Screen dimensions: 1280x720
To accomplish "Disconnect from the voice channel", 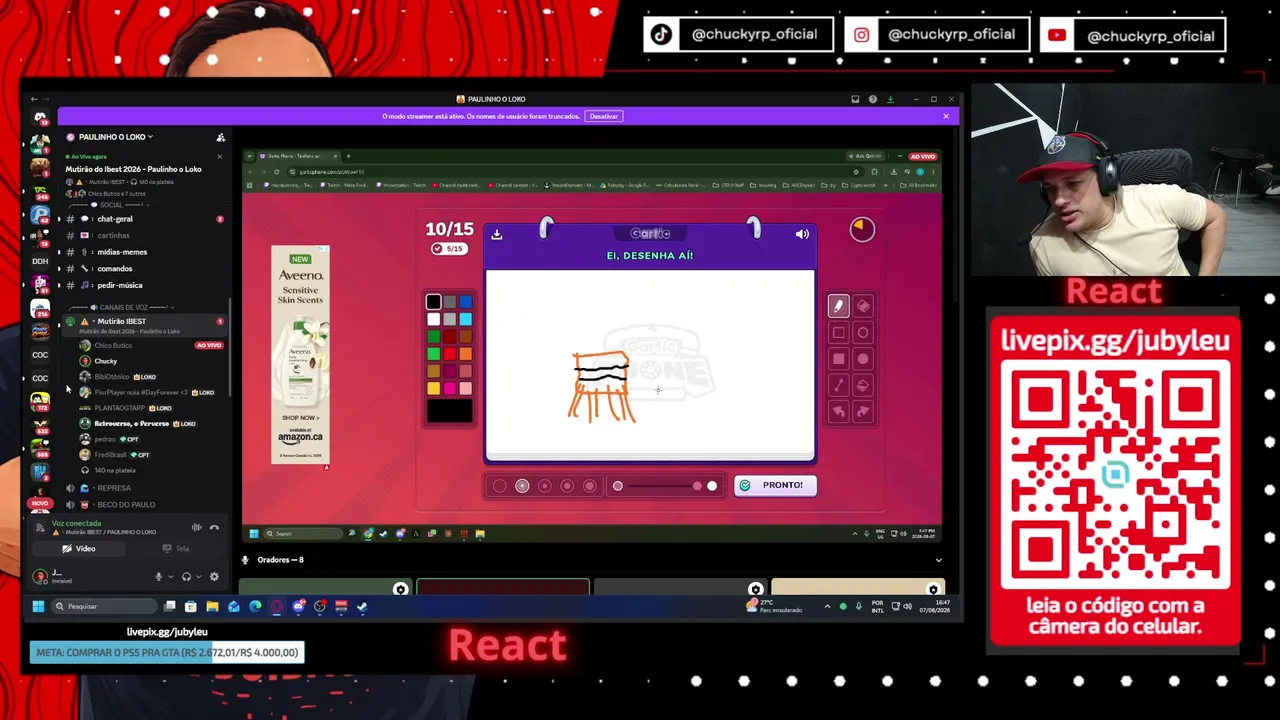I will click(x=214, y=527).
